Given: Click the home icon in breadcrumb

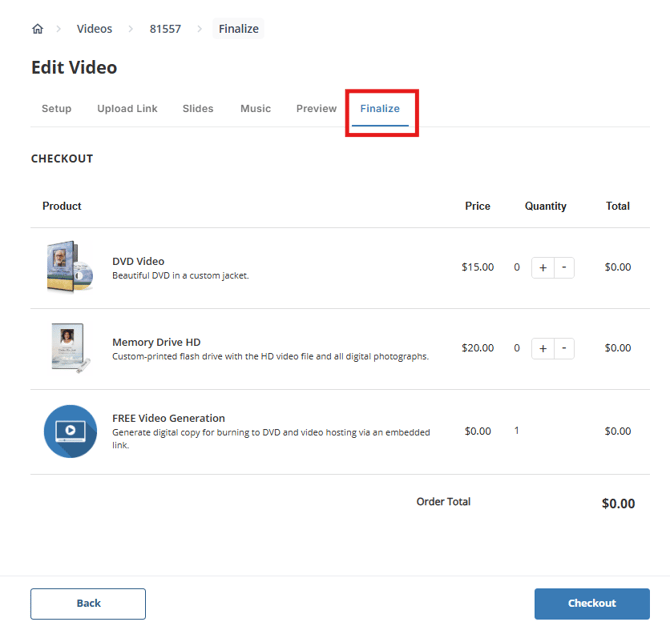Looking at the screenshot, I should (x=38, y=29).
